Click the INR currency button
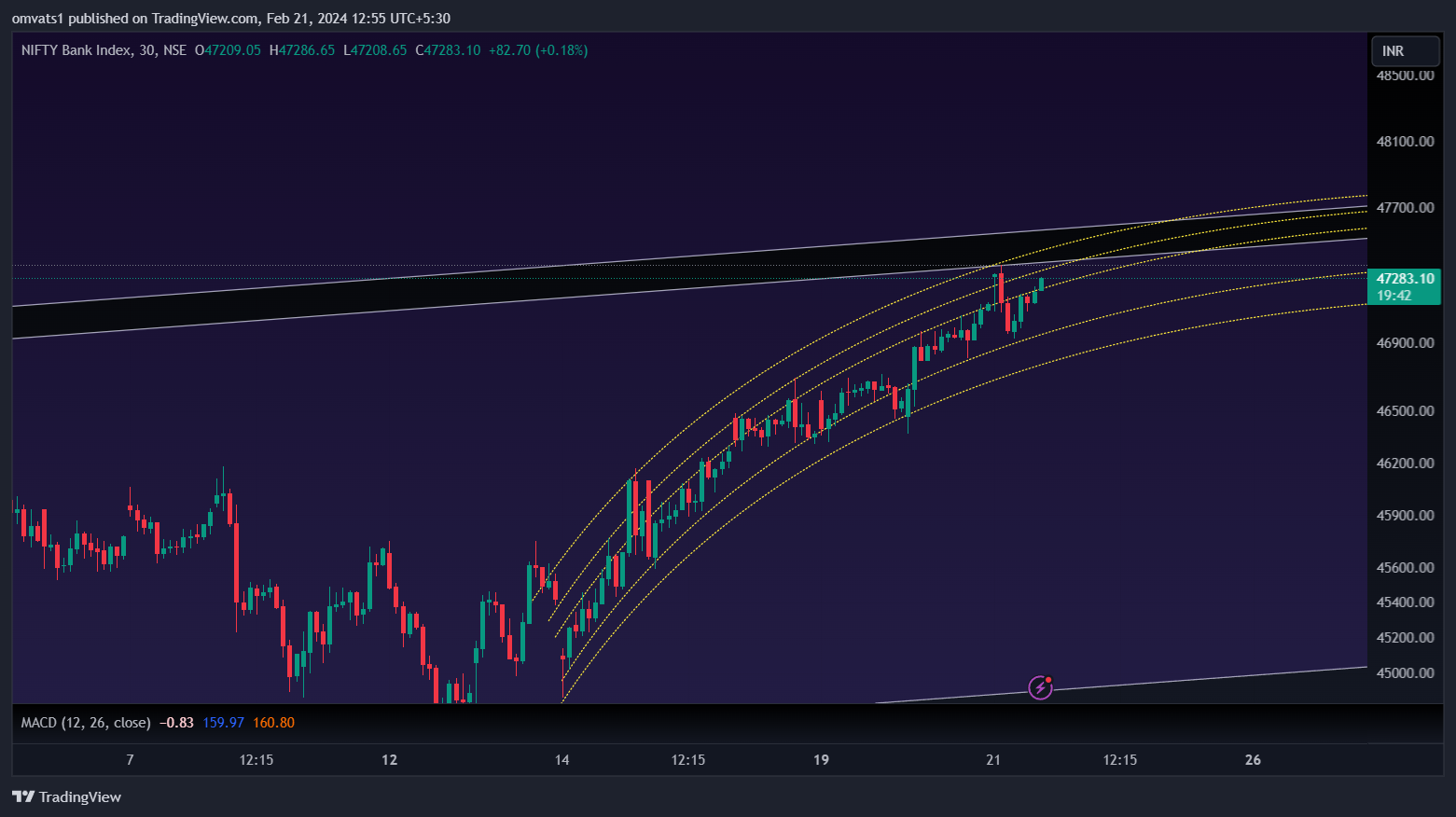This screenshot has width=1456, height=817. point(1405,51)
